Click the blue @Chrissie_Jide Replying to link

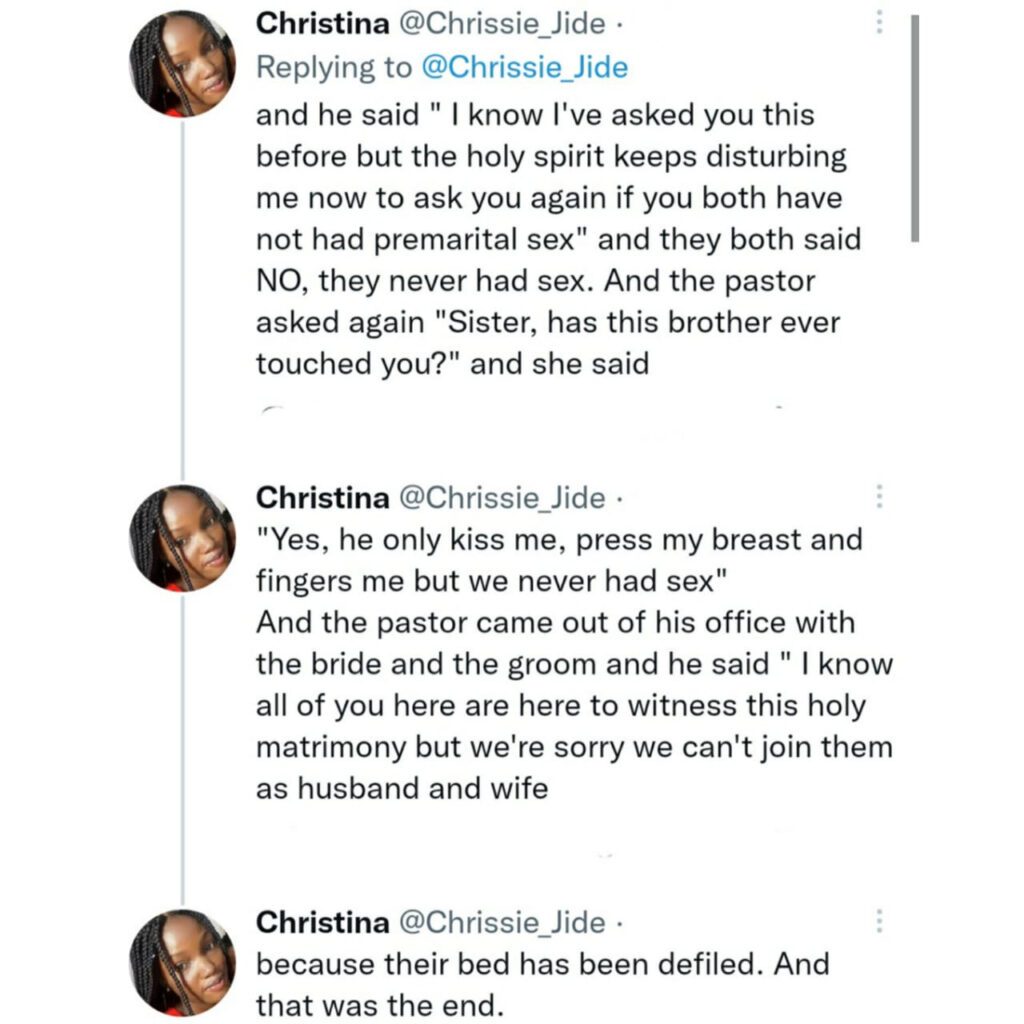[x=528, y=68]
